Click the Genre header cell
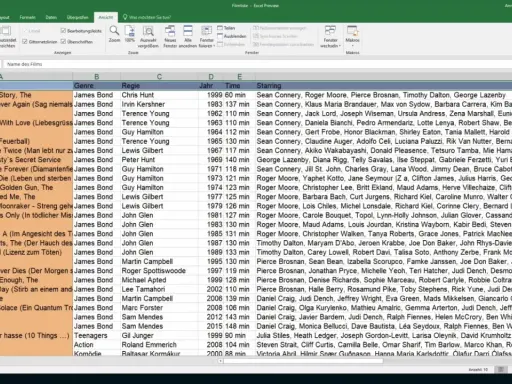 97,86
